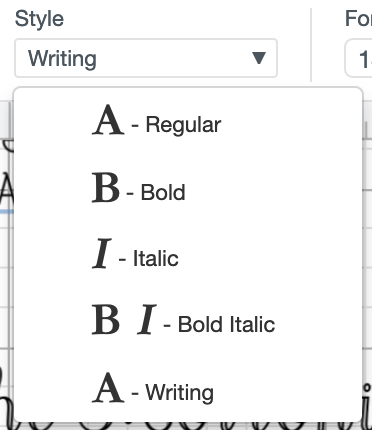Image resolution: width=372 pixels, height=430 pixels.
Task: Click the B glyph in Bold Italic row
Action: pos(106,319)
